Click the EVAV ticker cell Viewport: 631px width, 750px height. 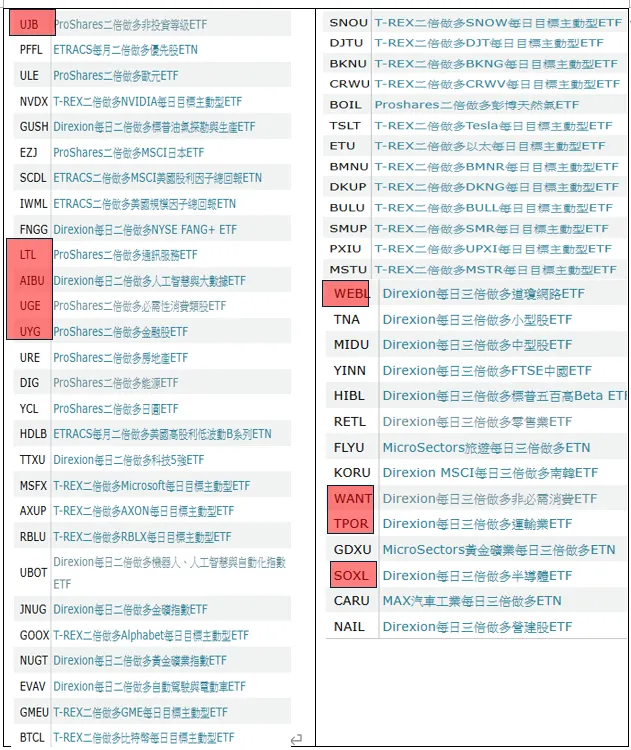33,686
